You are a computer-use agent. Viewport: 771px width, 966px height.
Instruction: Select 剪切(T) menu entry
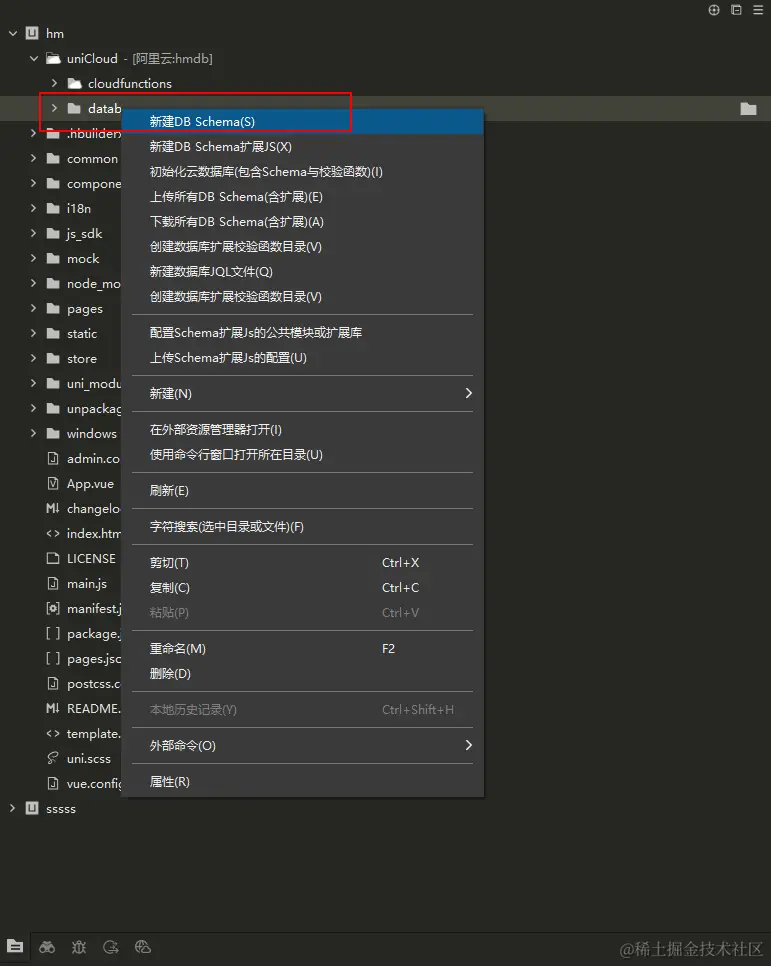click(302, 562)
